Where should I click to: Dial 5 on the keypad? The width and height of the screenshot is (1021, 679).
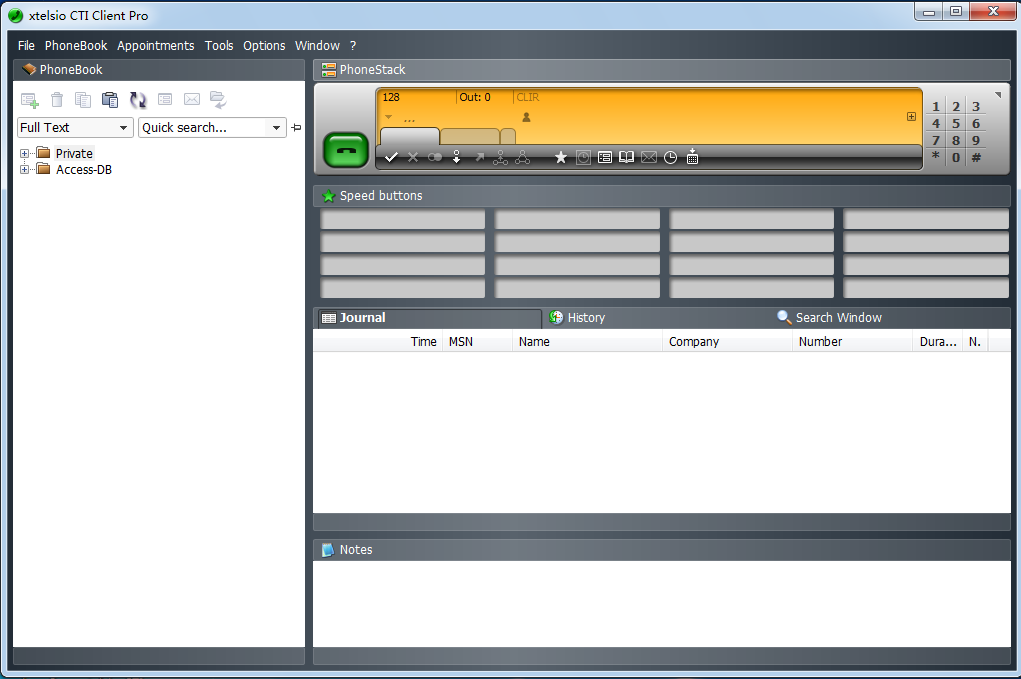click(x=956, y=124)
